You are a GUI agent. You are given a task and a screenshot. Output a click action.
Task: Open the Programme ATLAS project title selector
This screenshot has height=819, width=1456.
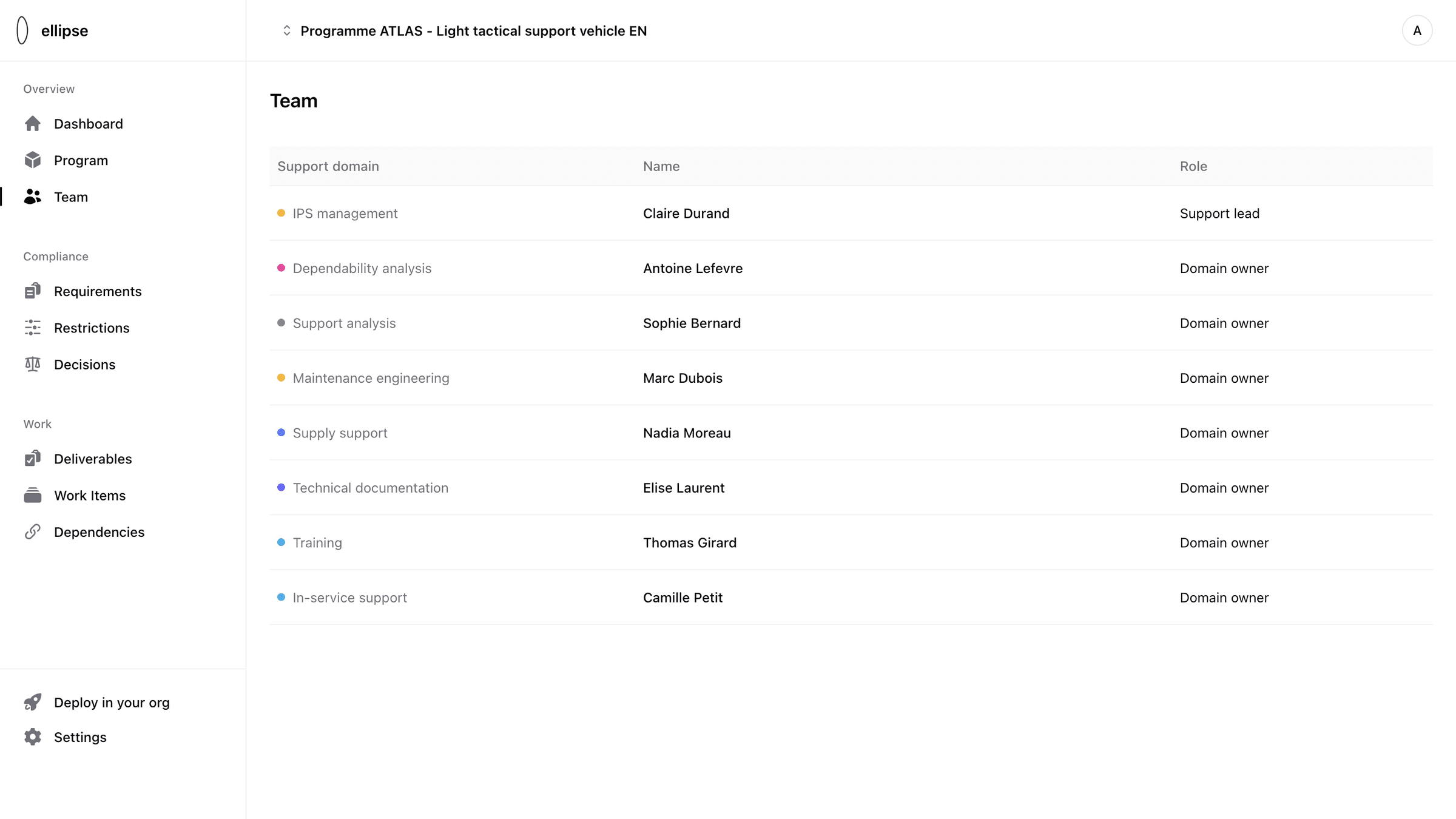pyautogui.click(x=474, y=31)
